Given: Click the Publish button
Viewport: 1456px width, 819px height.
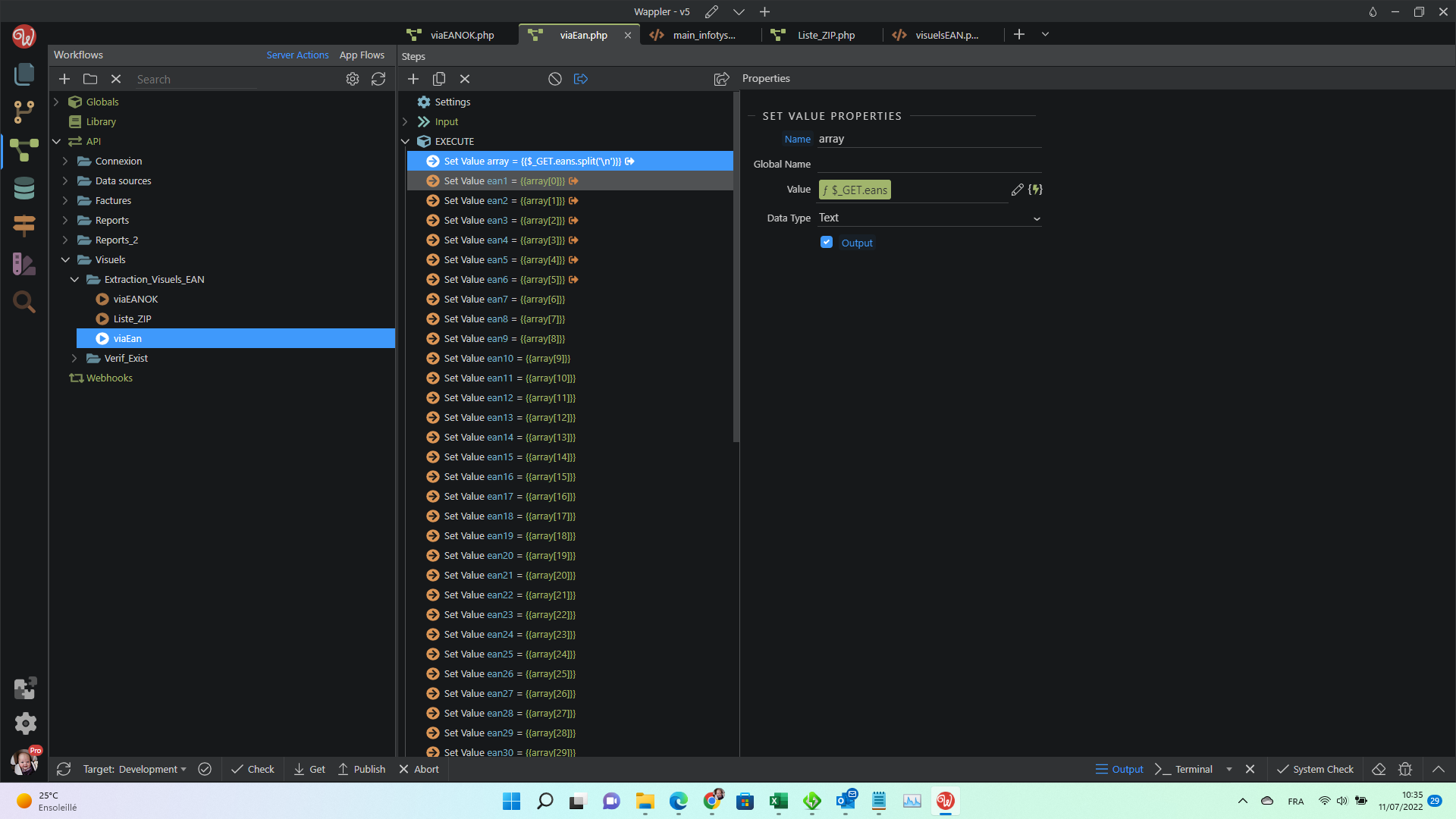Looking at the screenshot, I should 362,769.
